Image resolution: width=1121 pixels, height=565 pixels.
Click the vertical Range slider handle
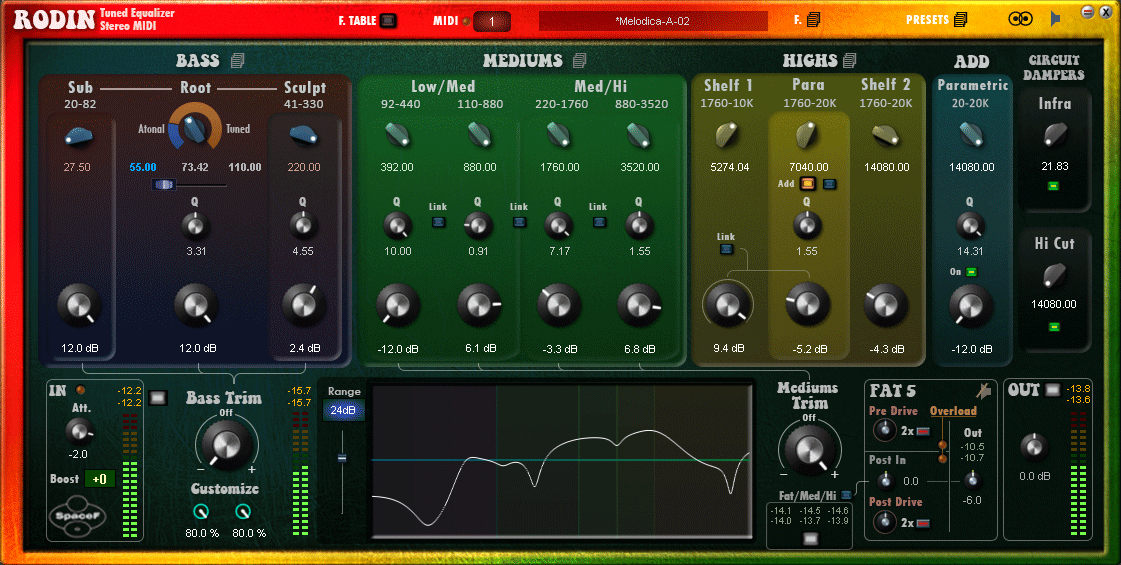(x=342, y=458)
